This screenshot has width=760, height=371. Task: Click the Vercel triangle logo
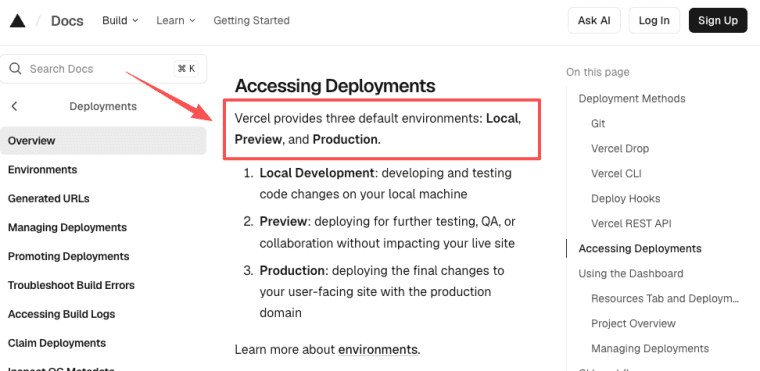17,20
